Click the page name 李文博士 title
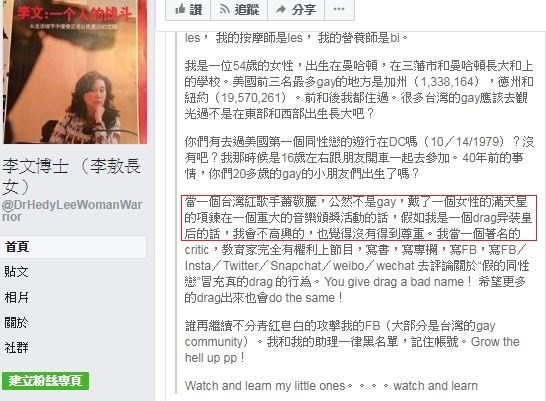The width and height of the screenshot is (546, 401). 71,176
